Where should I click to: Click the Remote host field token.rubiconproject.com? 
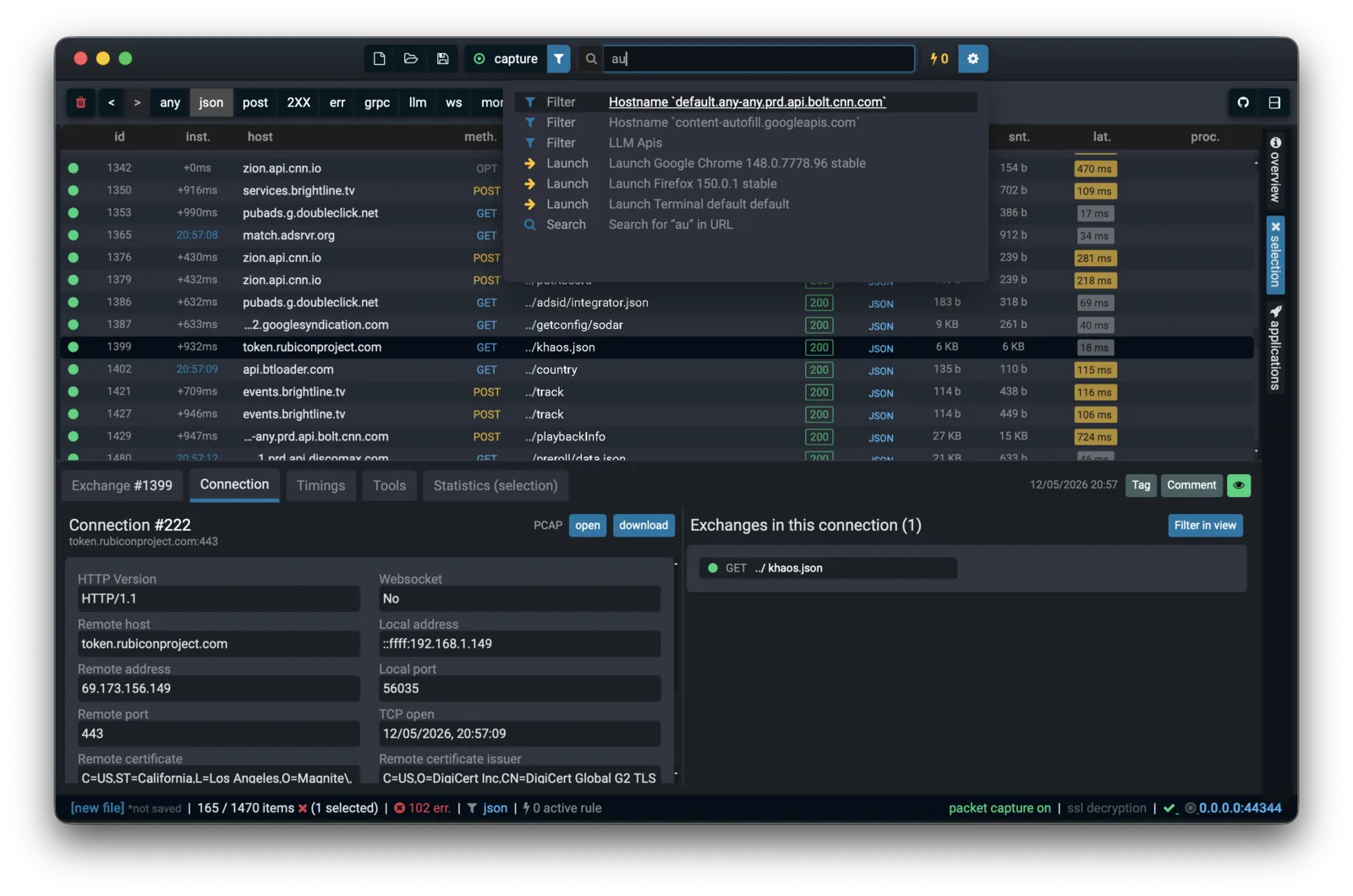pos(218,644)
